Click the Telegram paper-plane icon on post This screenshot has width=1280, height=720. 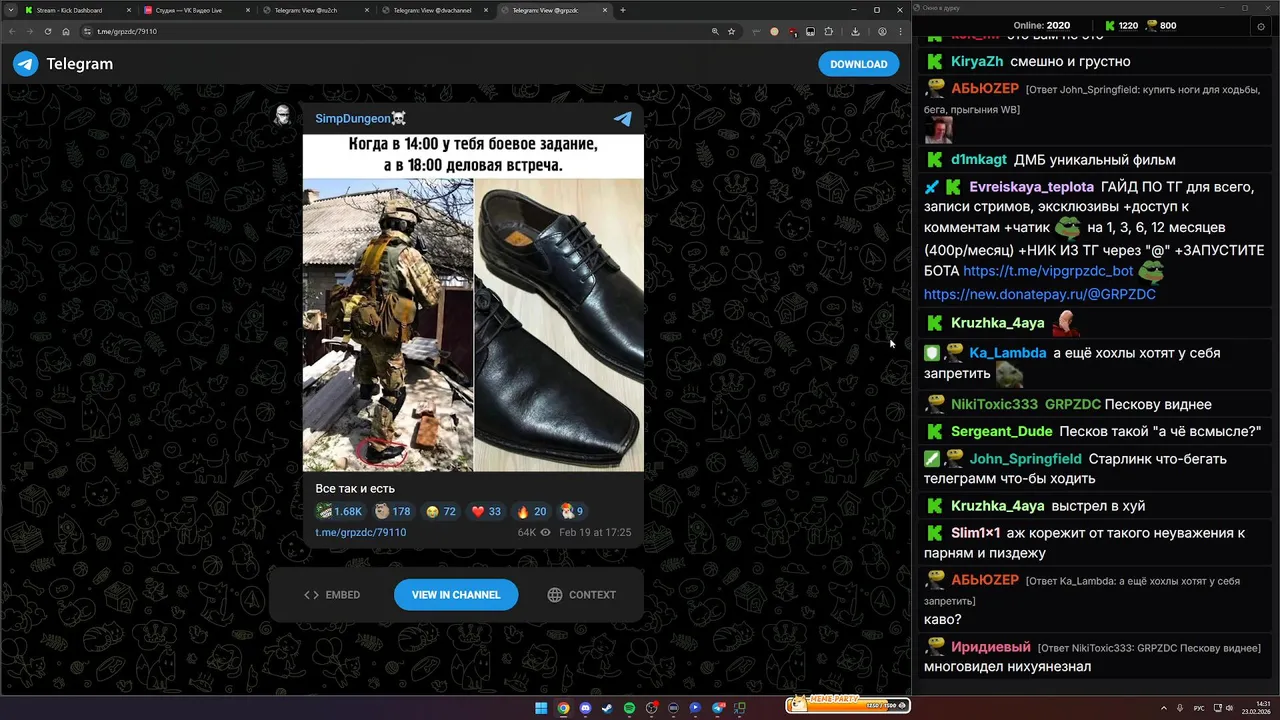click(x=622, y=119)
